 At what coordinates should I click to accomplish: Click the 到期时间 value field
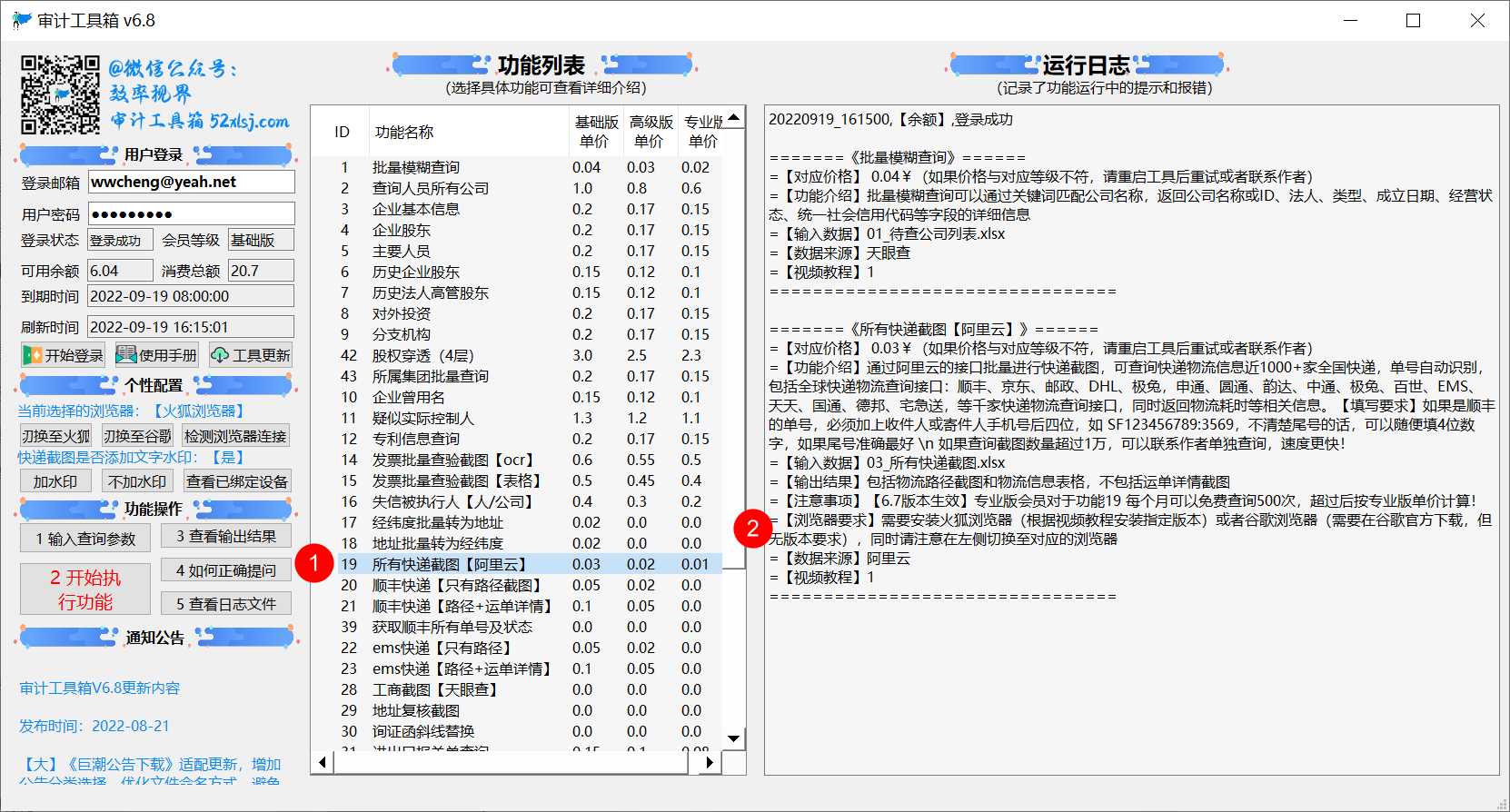pos(191,296)
